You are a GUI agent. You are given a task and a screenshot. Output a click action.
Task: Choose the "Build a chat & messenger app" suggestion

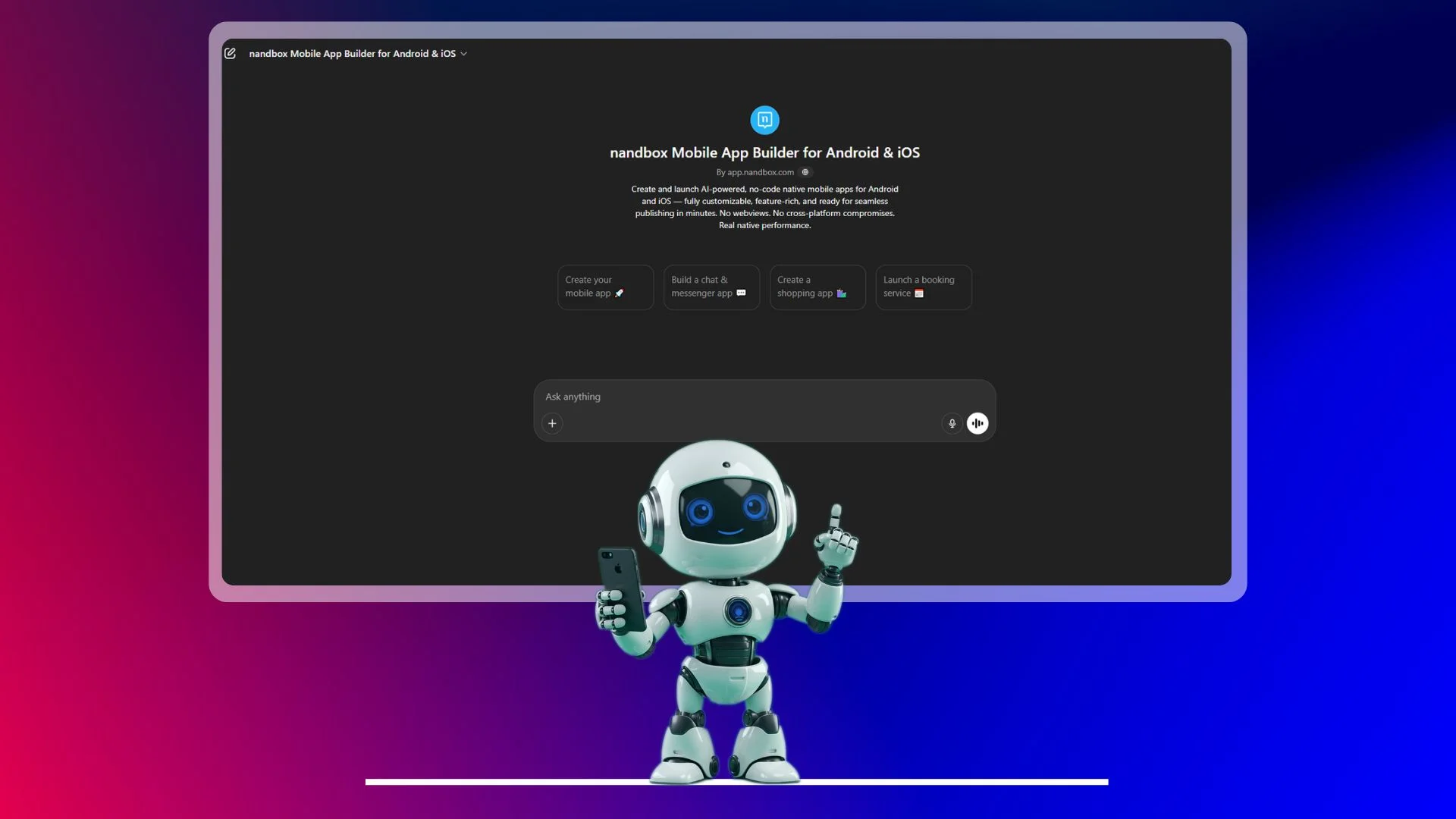coord(711,287)
